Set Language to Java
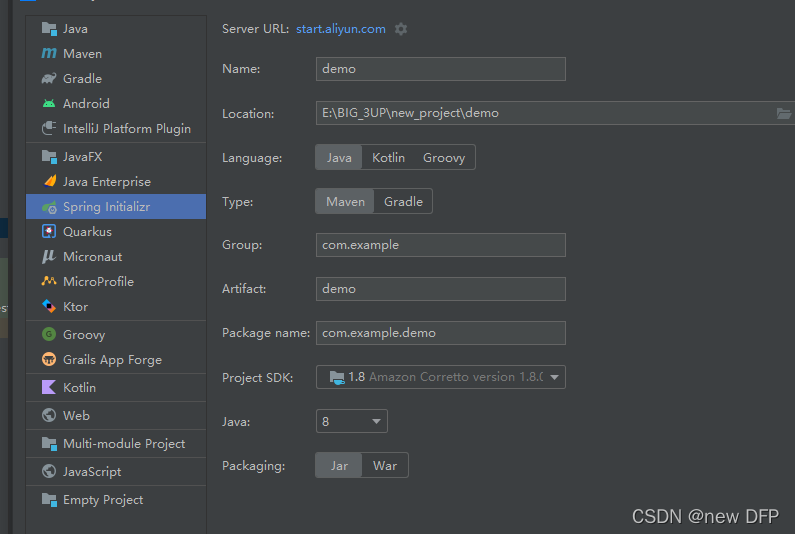 tap(339, 158)
